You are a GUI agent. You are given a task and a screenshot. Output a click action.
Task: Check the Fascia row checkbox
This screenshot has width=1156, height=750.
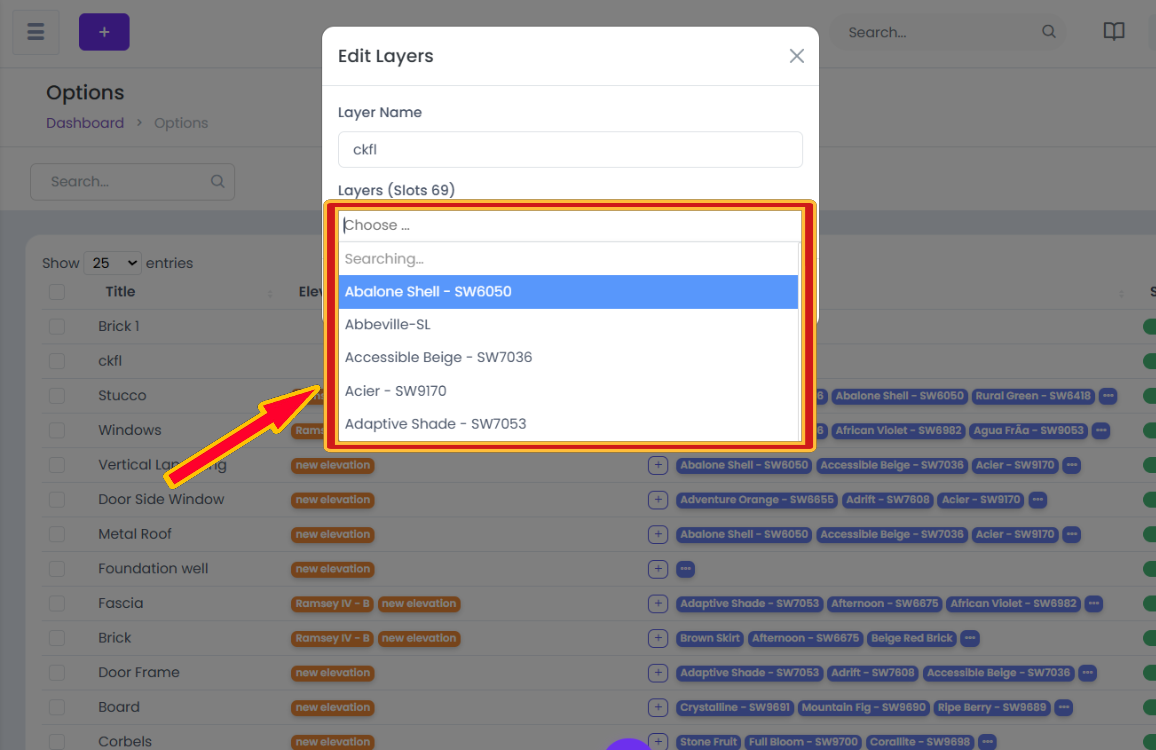(57, 604)
